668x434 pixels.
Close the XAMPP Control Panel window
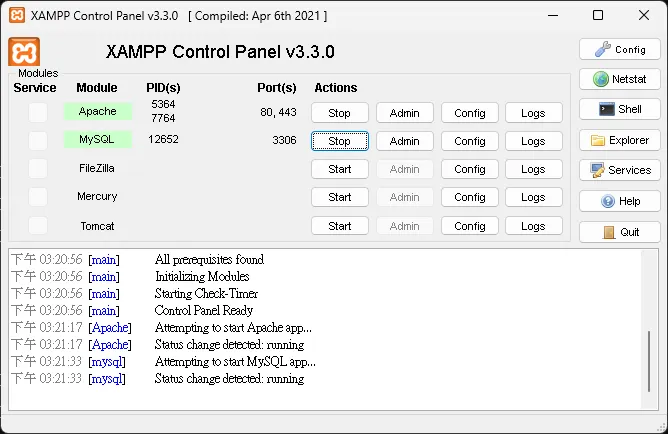644,15
